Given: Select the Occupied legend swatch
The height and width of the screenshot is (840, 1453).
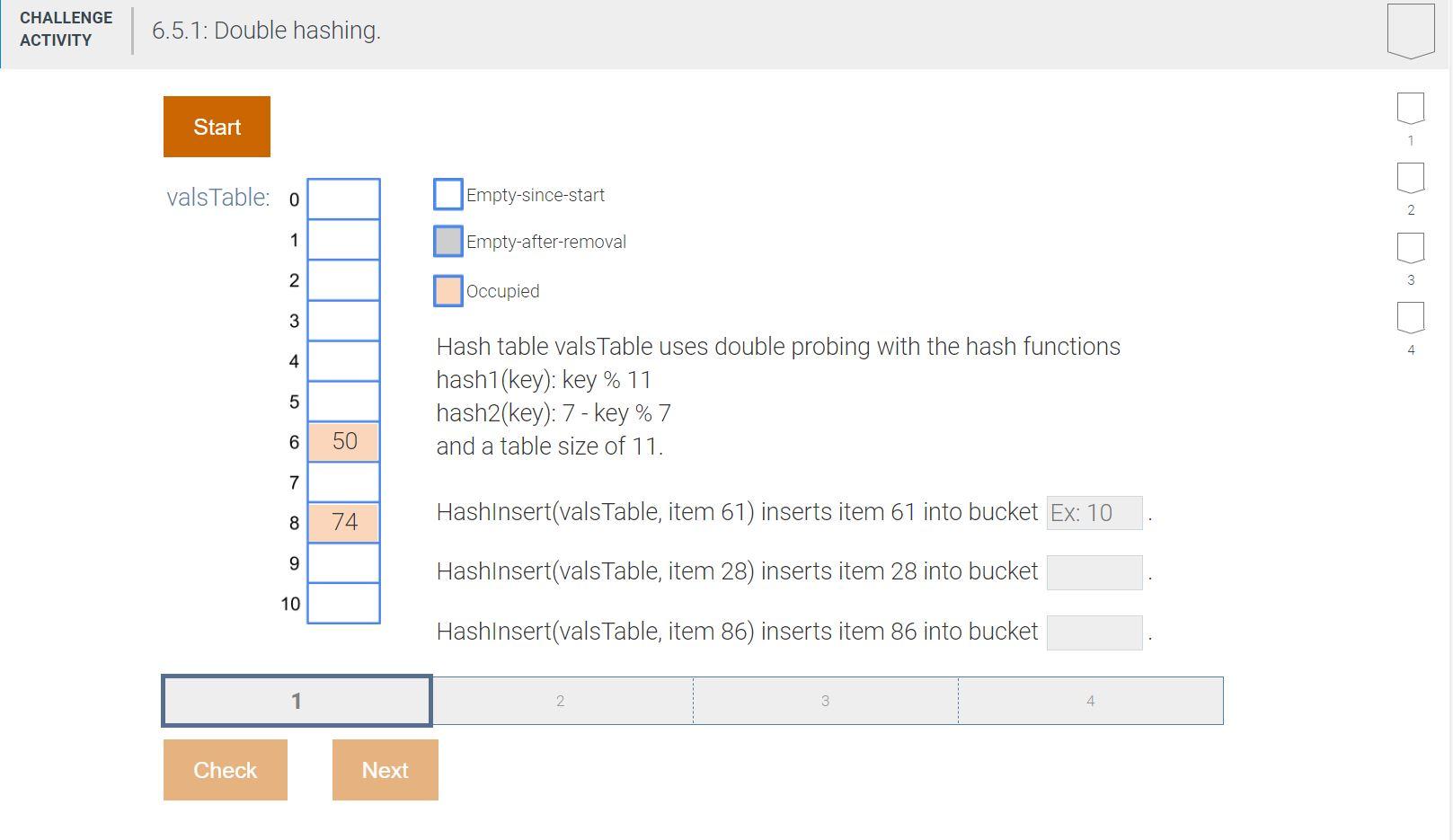Looking at the screenshot, I should [x=447, y=290].
